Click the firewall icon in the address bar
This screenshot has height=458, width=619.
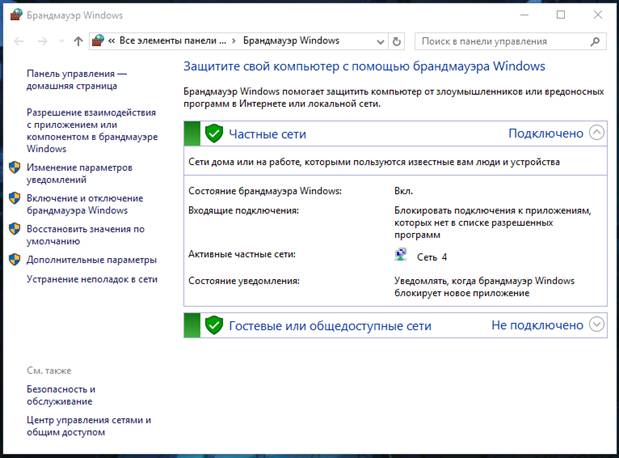click(x=98, y=41)
